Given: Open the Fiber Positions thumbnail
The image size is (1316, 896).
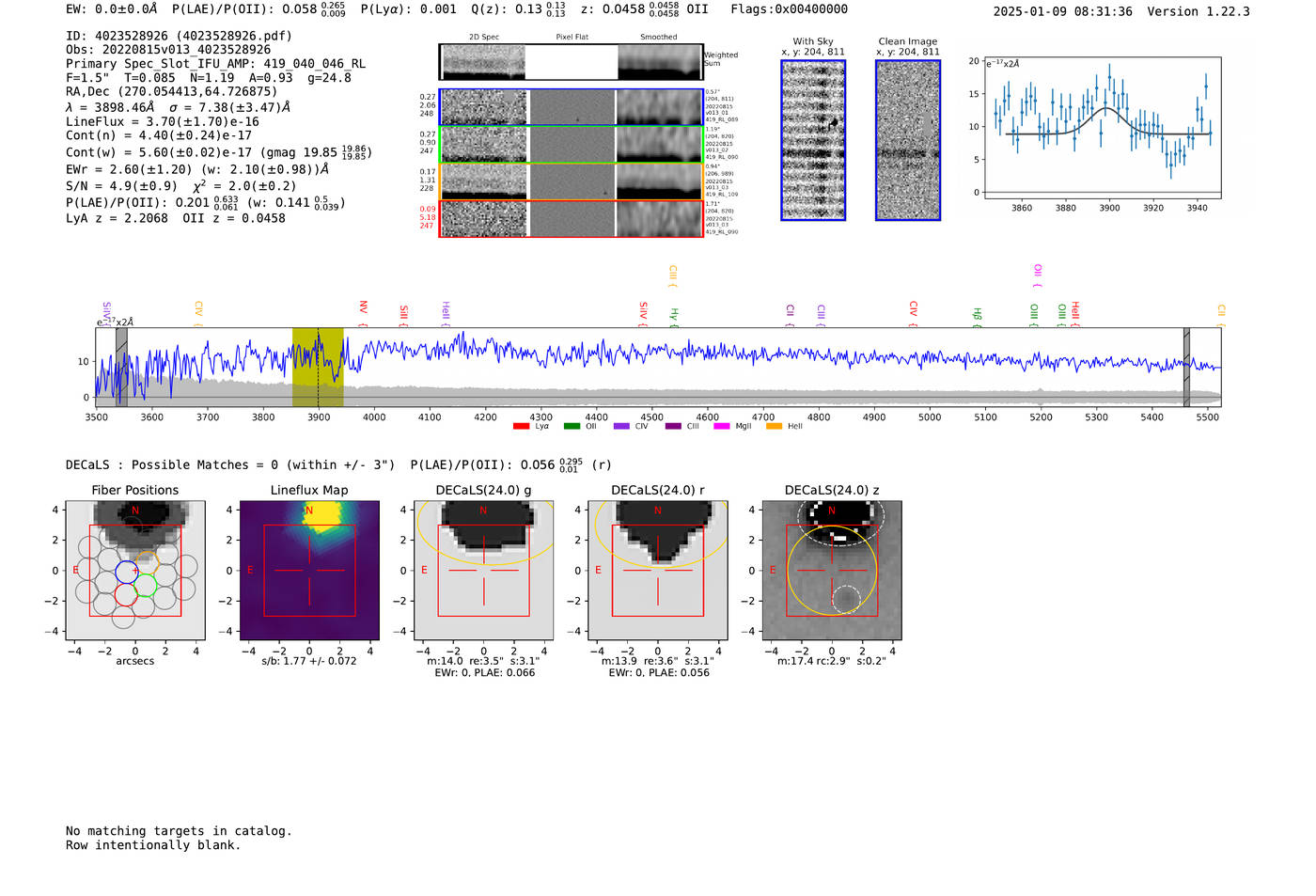Looking at the screenshot, I should coord(135,571).
